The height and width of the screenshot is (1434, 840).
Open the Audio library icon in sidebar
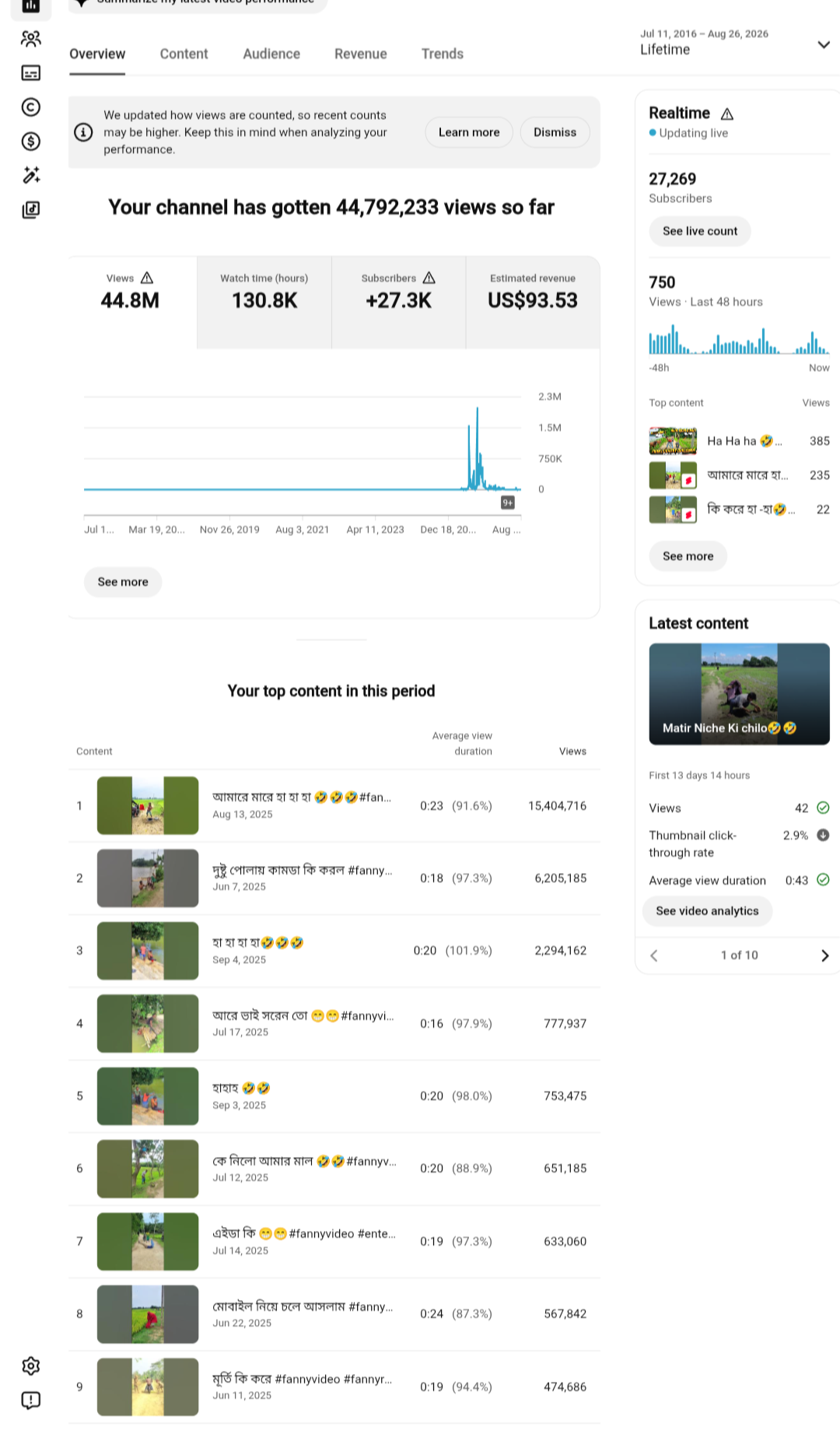(31, 209)
